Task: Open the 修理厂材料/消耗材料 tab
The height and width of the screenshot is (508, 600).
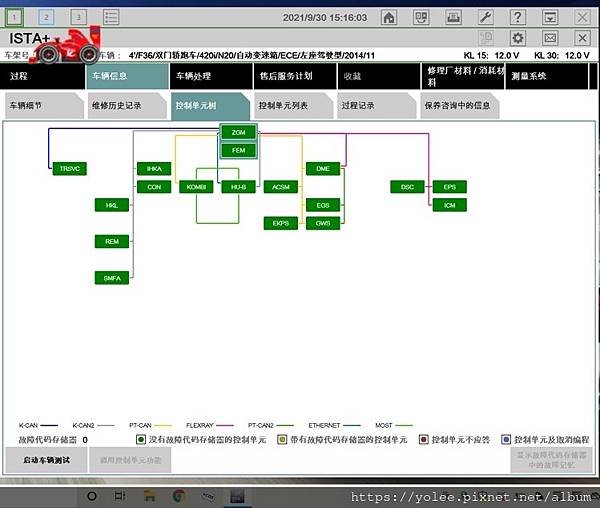Action: pos(463,76)
